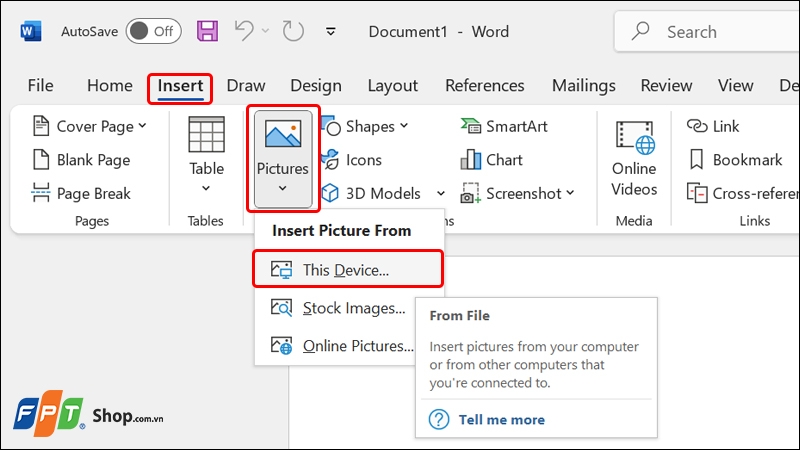Switch to the Draw tab
800x450 pixels.
click(246, 85)
